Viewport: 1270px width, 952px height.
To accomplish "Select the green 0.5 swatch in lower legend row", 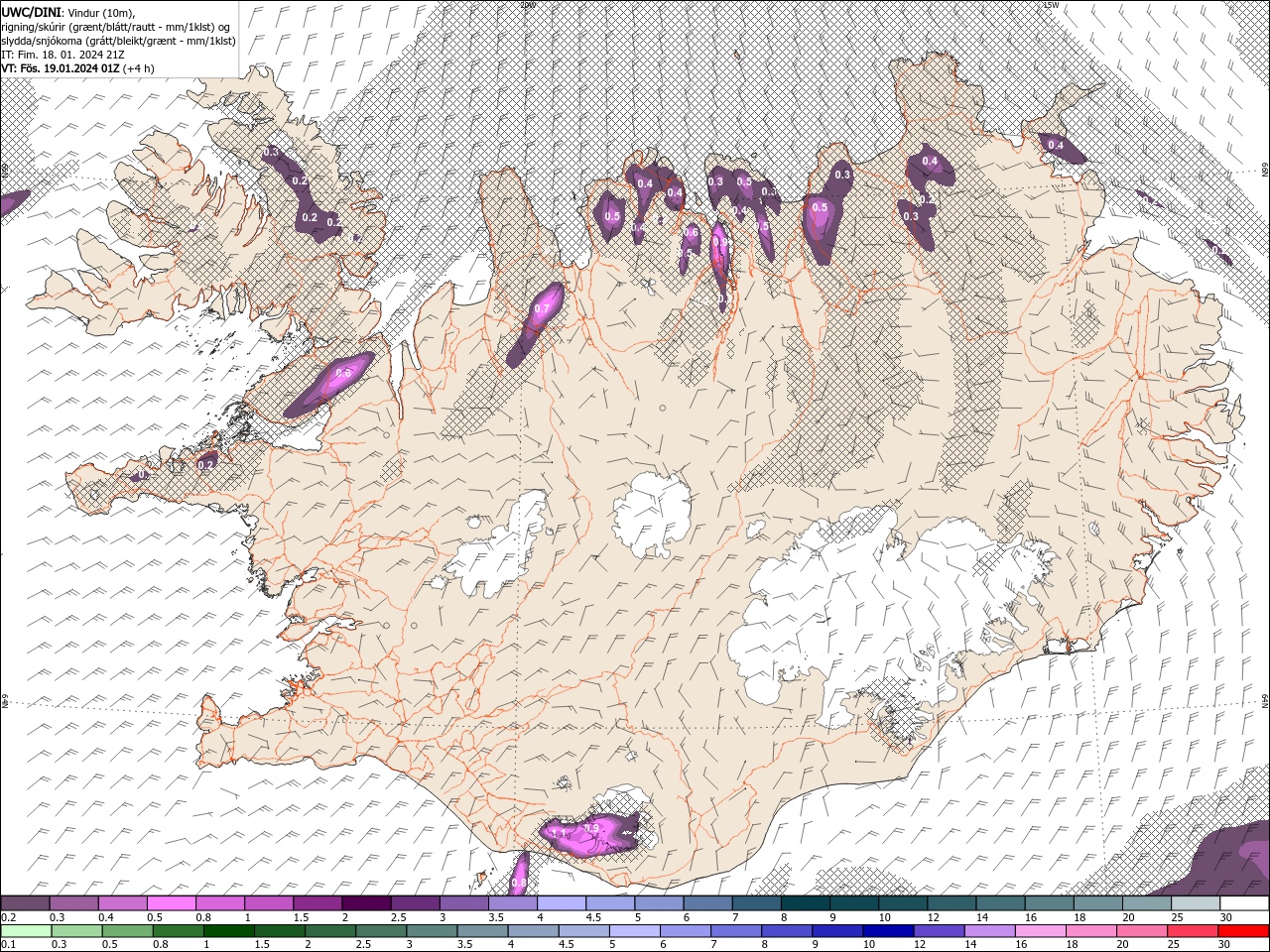I will coord(127,931).
